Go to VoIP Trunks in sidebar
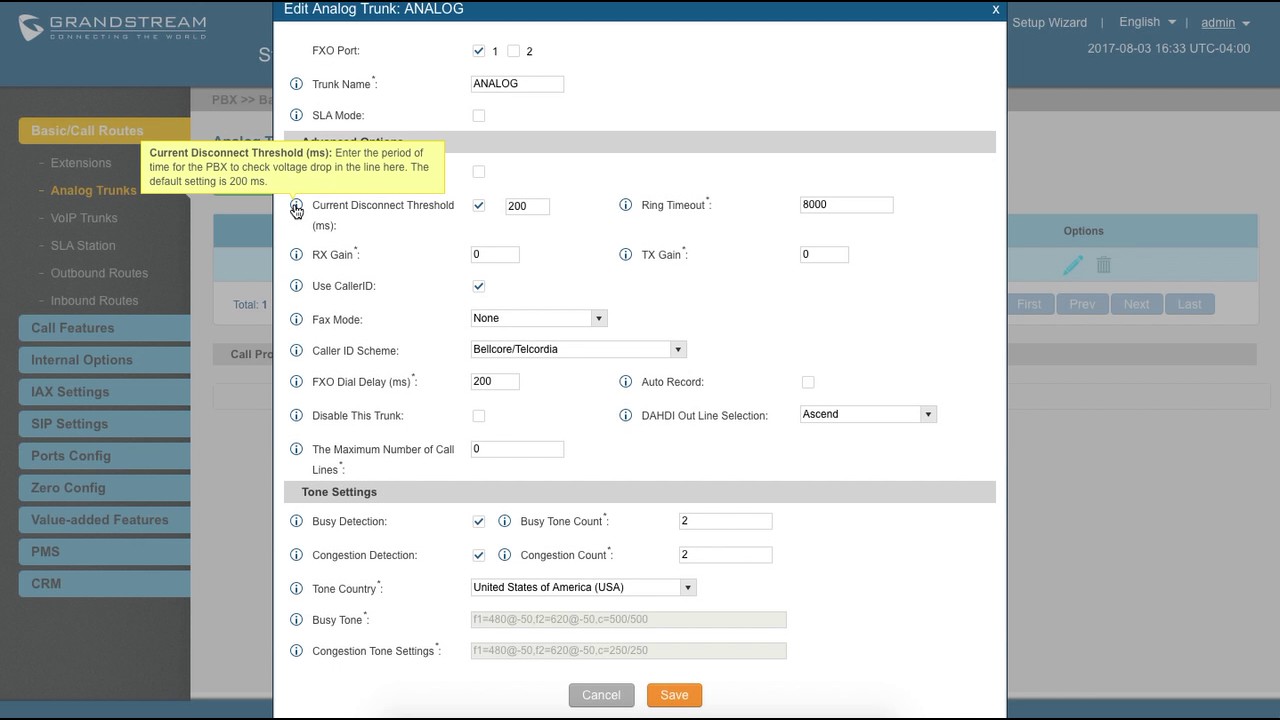This screenshot has height=720, width=1280. pos(84,218)
